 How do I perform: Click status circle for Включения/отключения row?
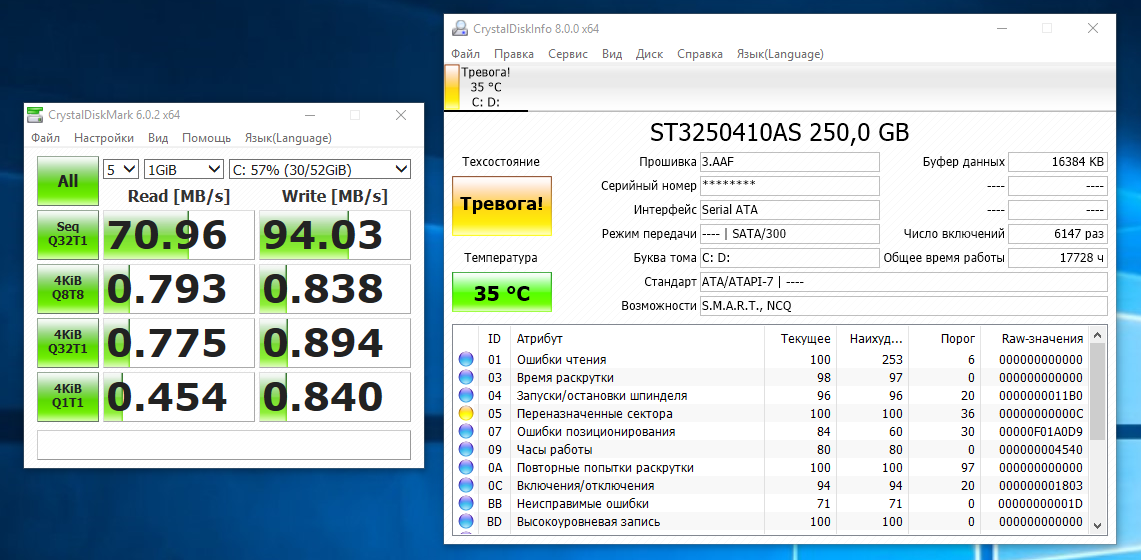pos(466,485)
